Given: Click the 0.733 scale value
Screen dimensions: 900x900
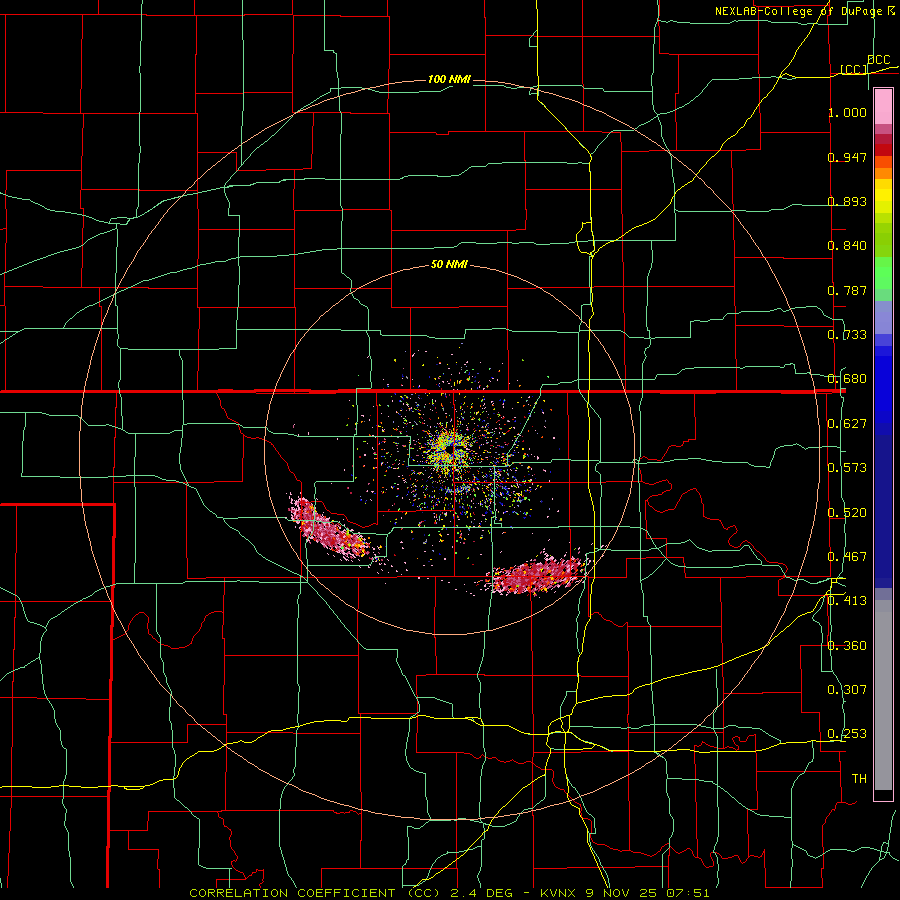Looking at the screenshot, I should click(x=847, y=335).
